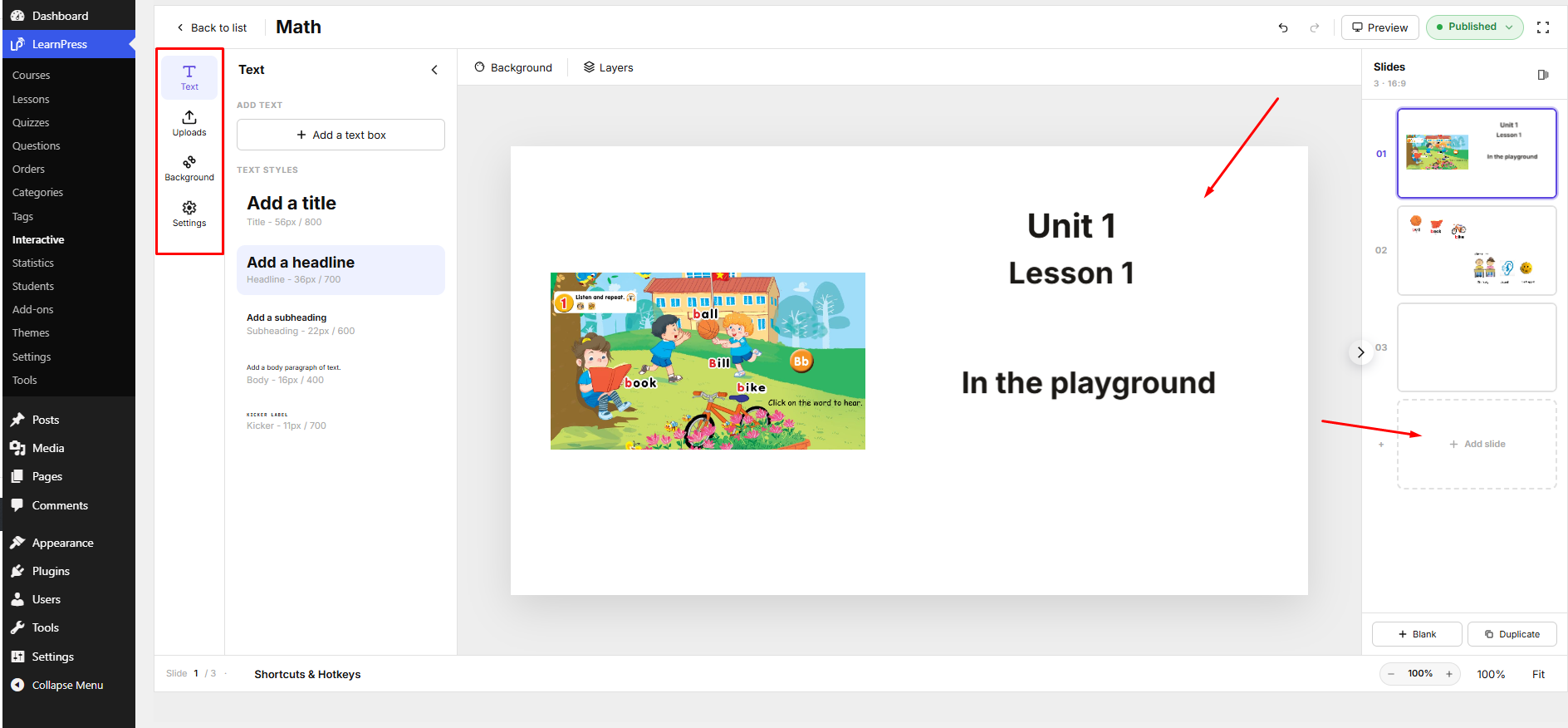
Task: Open the Media library menu
Action: (x=69, y=448)
